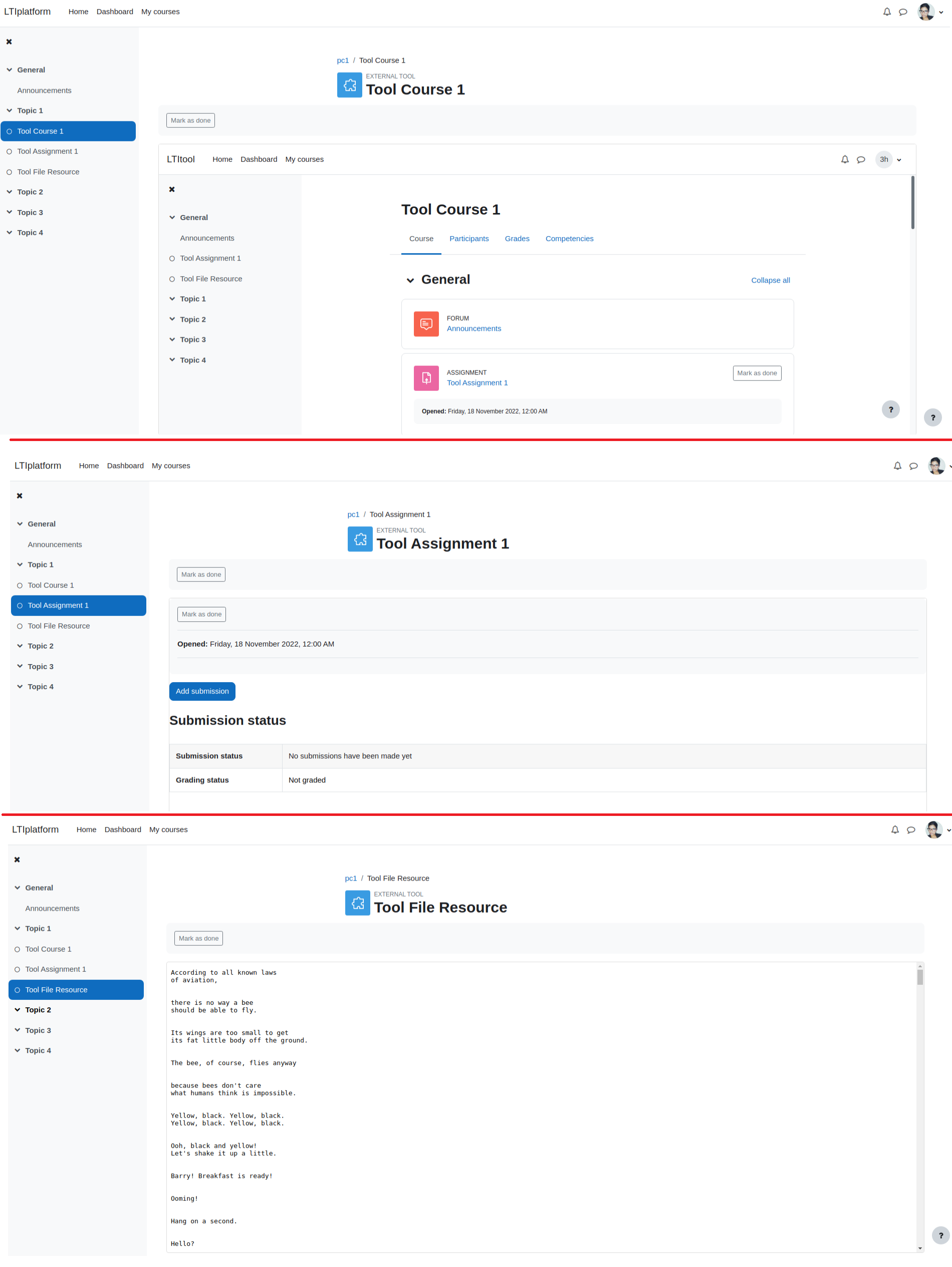Click scroll-down arrow of file text frame
The width and height of the screenshot is (952, 1267).
click(x=920, y=1248)
